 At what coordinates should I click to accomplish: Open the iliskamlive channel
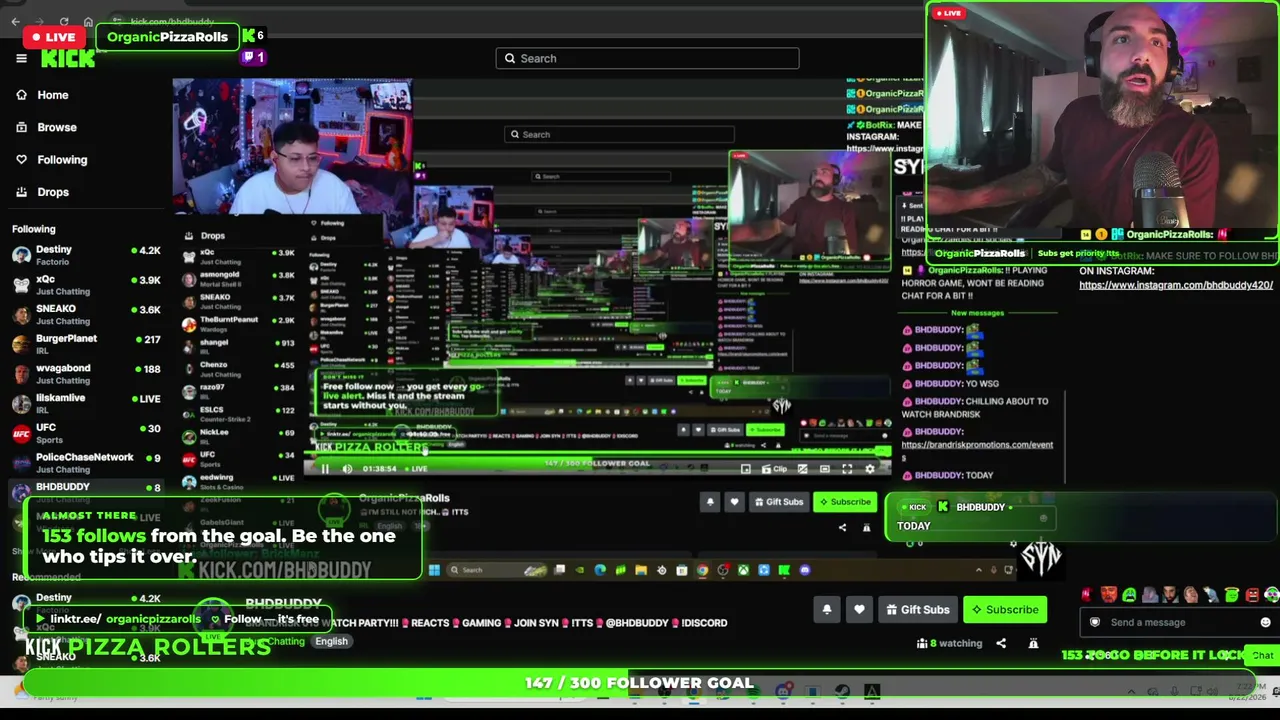tap(86, 403)
